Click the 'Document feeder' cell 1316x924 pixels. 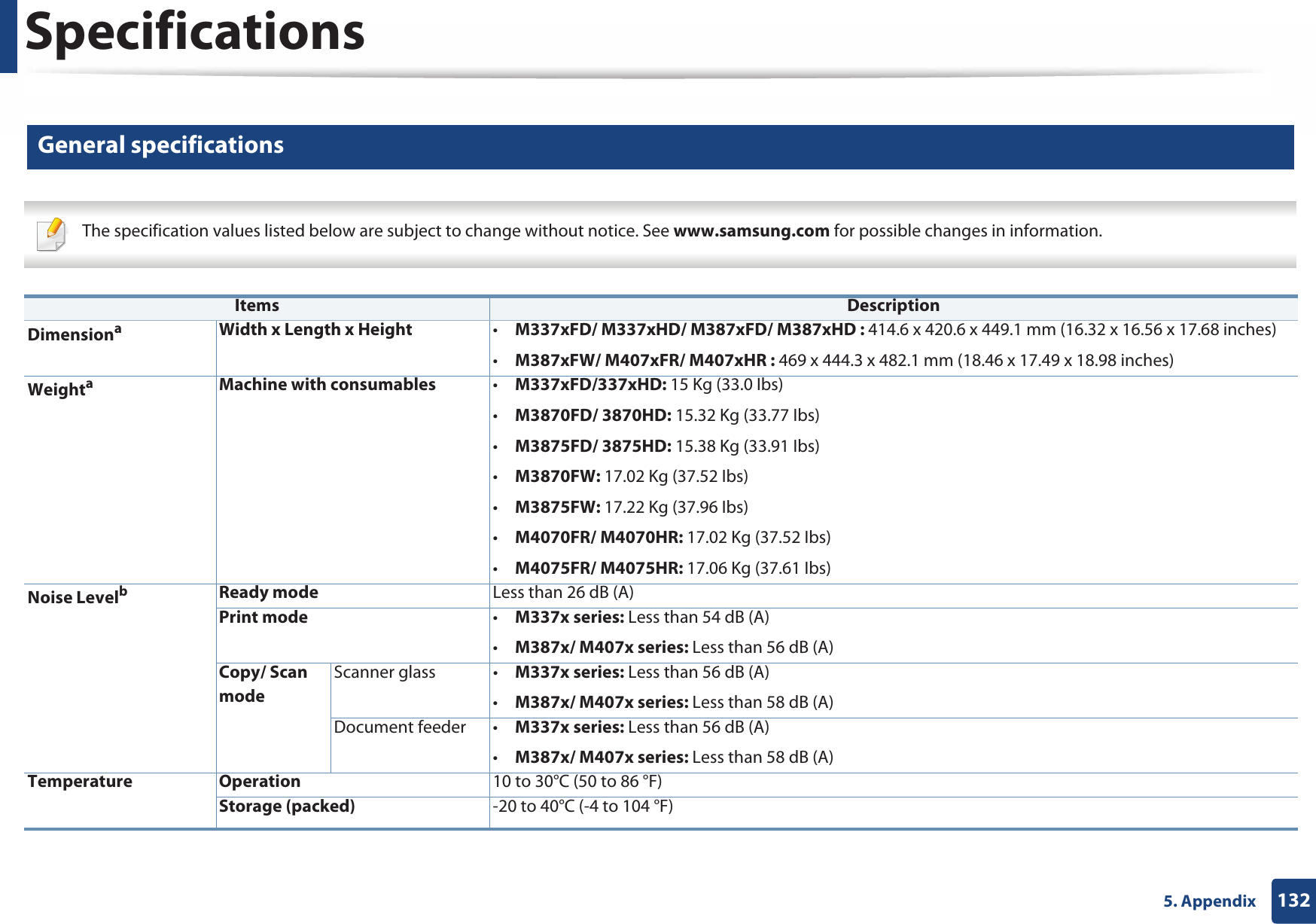click(400, 727)
